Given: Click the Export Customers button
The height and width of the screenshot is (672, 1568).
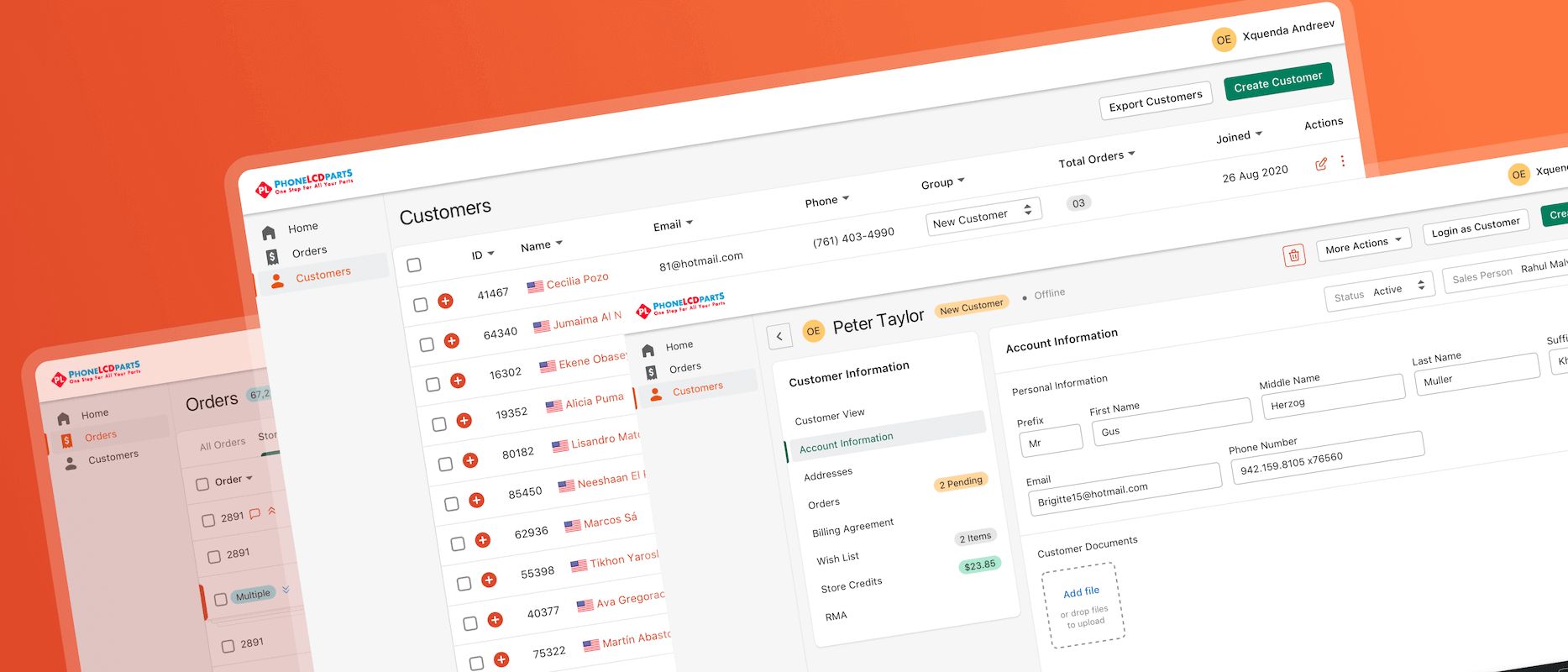Looking at the screenshot, I should point(1155,101).
